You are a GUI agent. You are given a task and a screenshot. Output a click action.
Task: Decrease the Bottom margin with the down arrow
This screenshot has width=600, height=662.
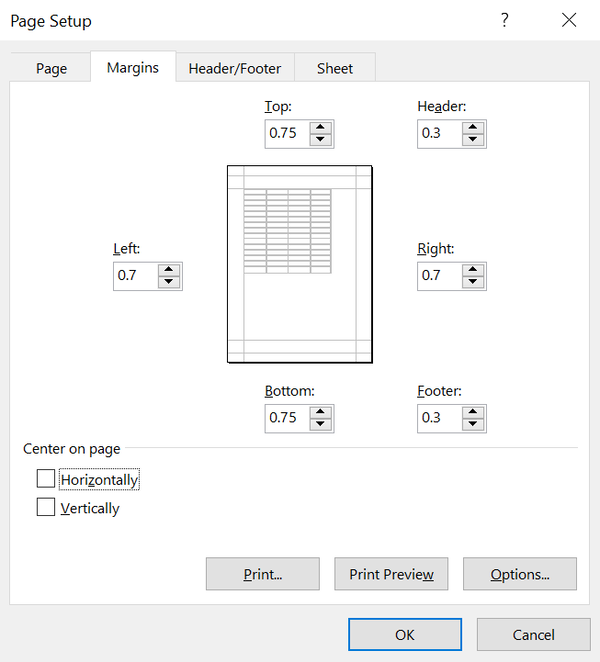pyautogui.click(x=320, y=424)
